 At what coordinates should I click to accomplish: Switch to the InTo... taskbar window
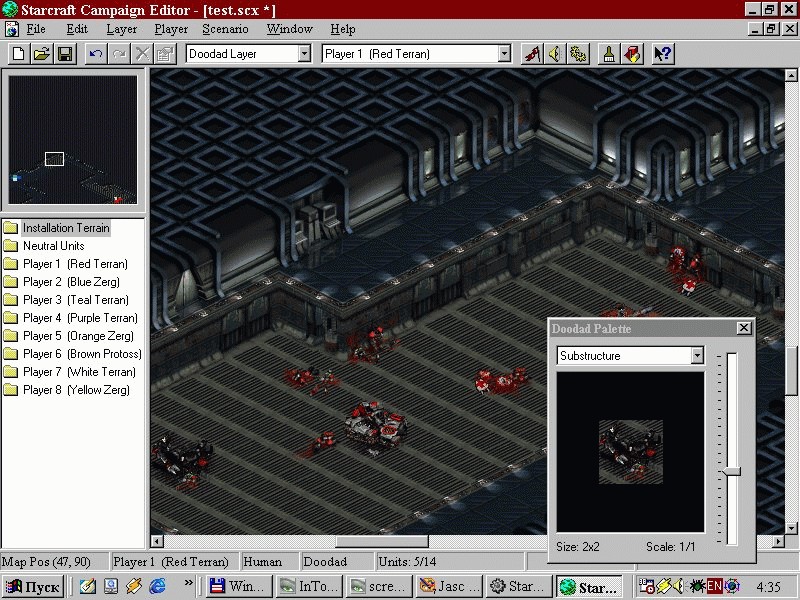pyautogui.click(x=310, y=586)
